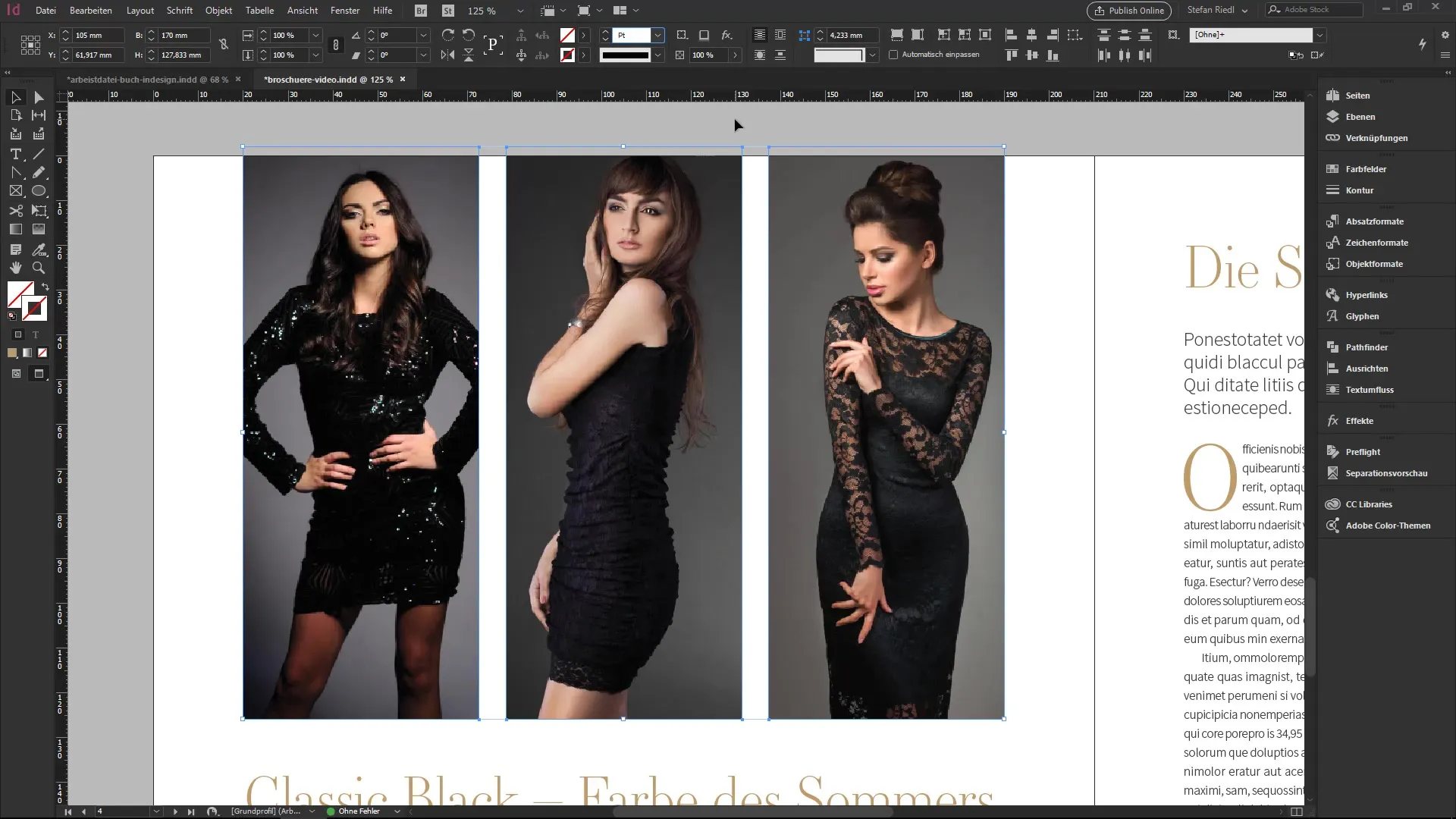The height and width of the screenshot is (819, 1456).
Task: Select the Rectangle Frame tool
Action: 16,191
